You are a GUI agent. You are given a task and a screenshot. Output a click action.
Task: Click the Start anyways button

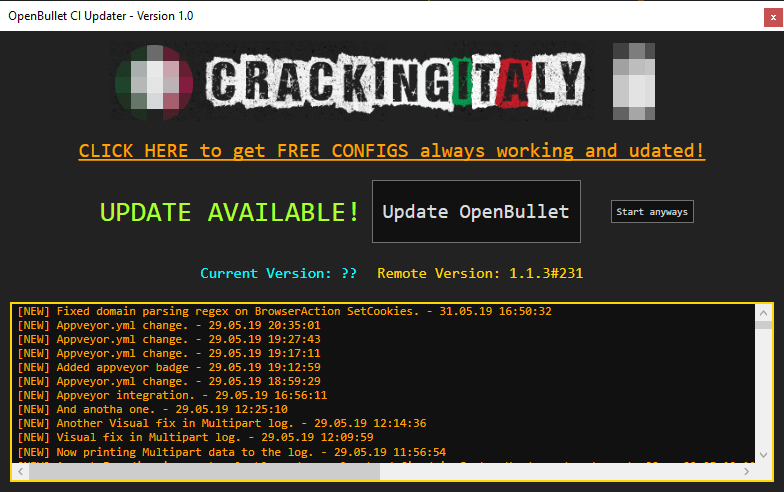pos(651,212)
